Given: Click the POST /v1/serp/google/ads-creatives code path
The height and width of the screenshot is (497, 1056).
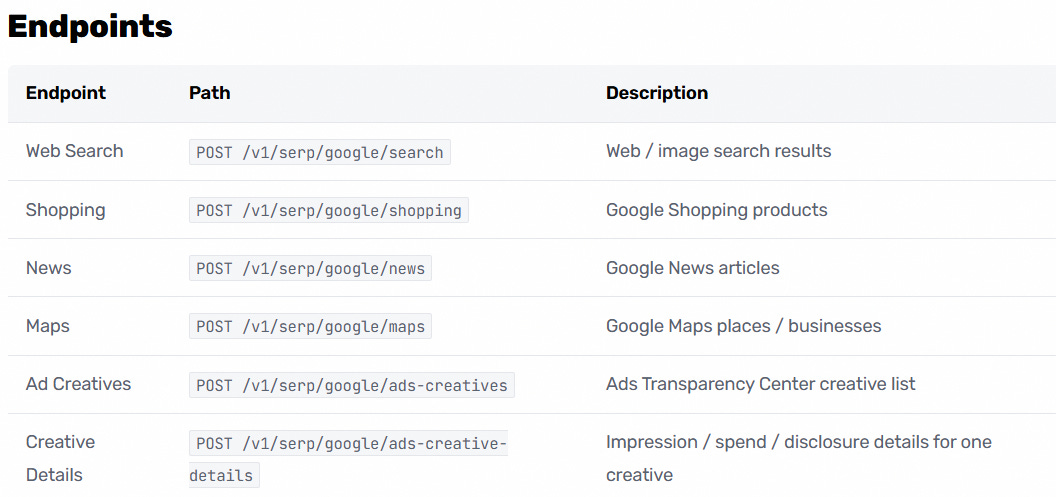Looking at the screenshot, I should pos(352,385).
